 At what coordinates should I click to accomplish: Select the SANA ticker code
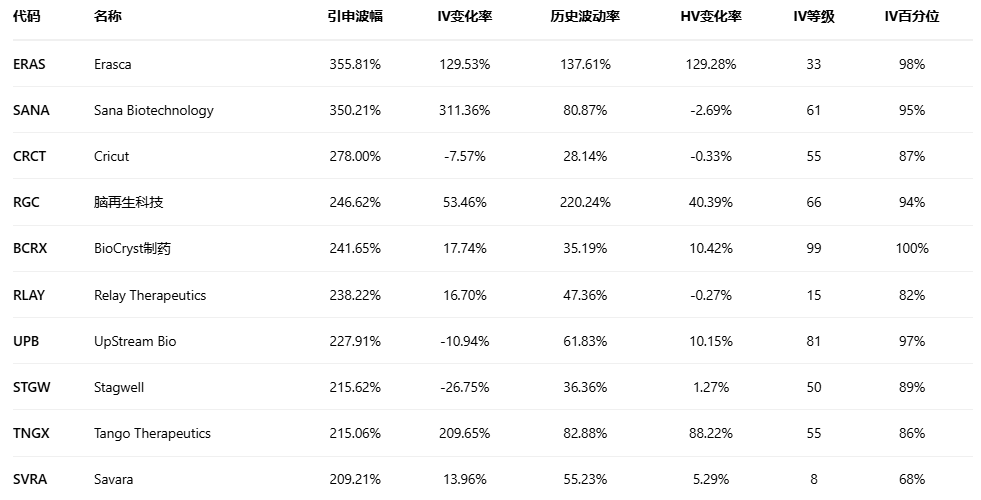(30, 110)
